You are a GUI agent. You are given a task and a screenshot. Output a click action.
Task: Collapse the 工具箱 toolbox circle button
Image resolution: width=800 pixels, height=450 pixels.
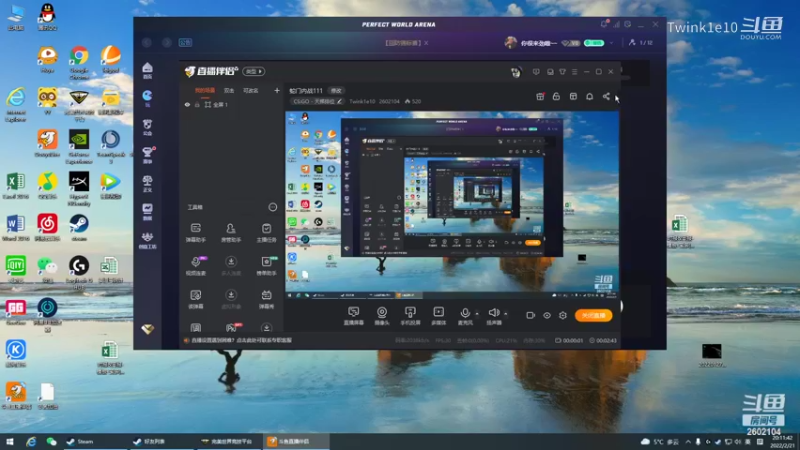272,207
